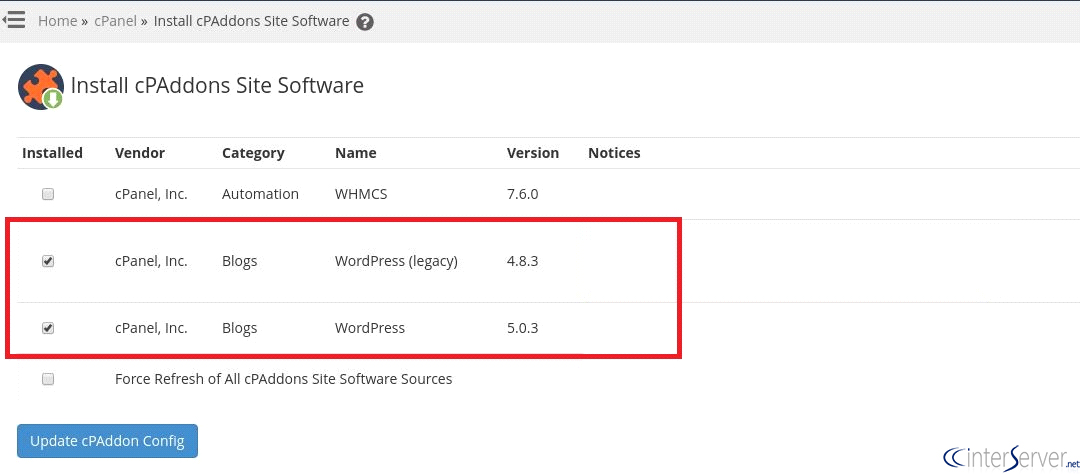Click the Category column header
The height and width of the screenshot is (474, 1080).
tap(253, 153)
